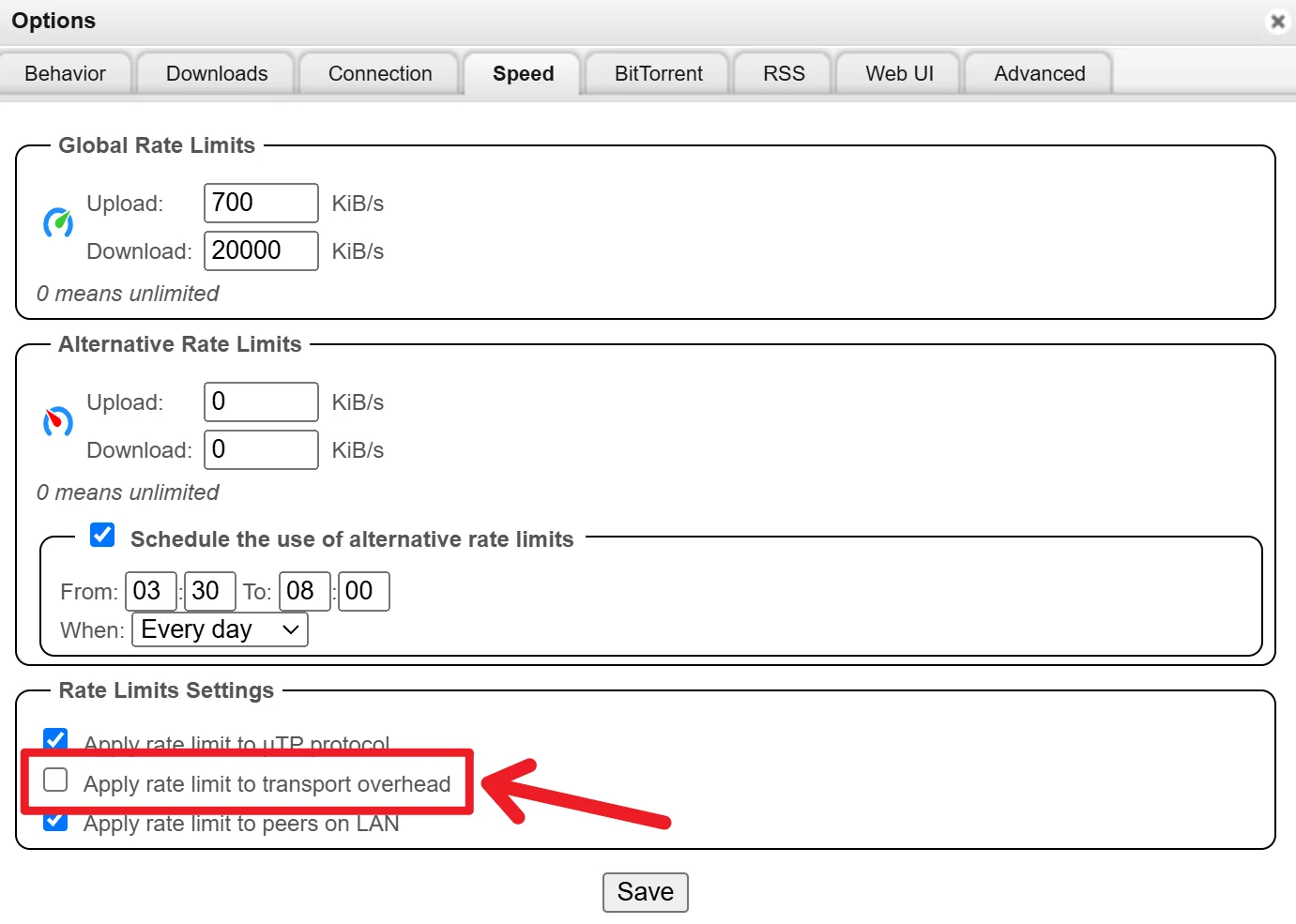Click the global rate limits speedometer icon

(x=58, y=223)
